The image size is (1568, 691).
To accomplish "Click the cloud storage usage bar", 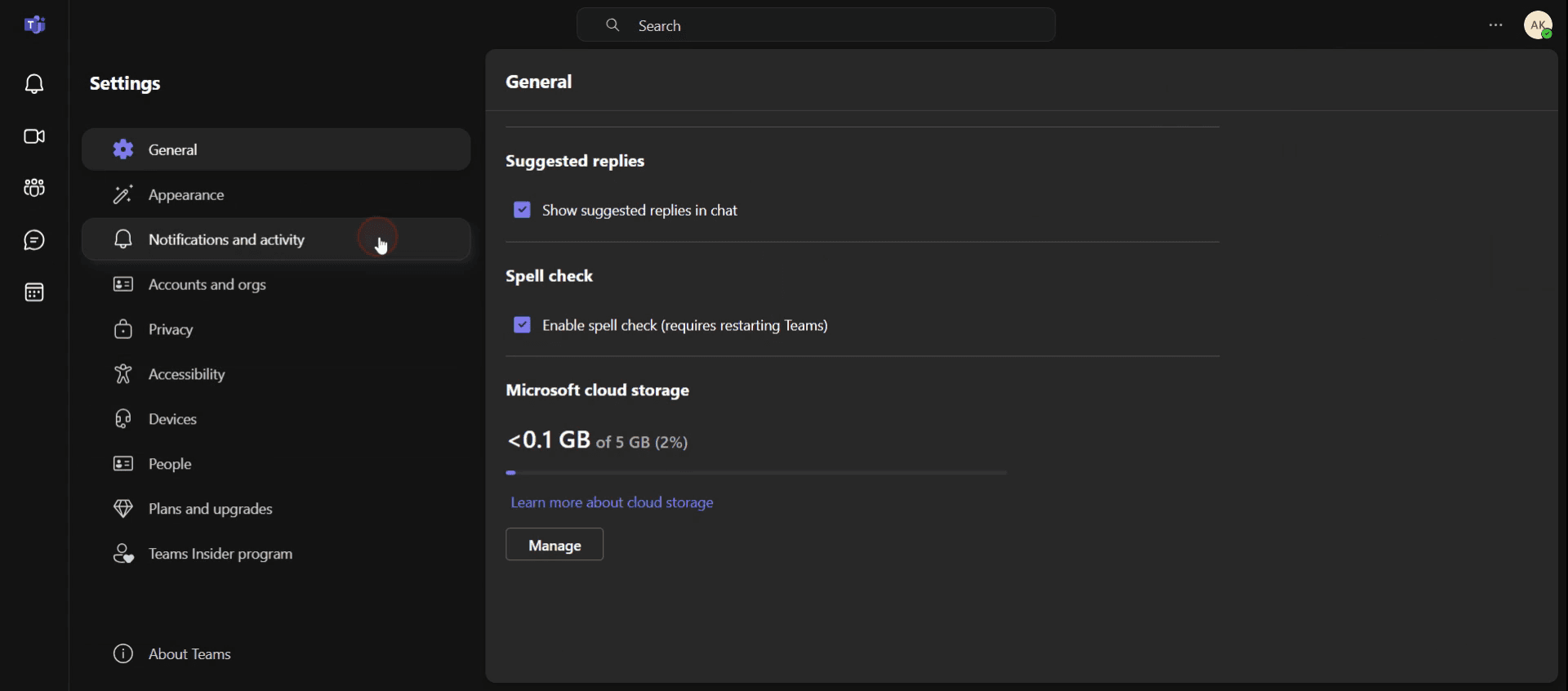I will (757, 473).
